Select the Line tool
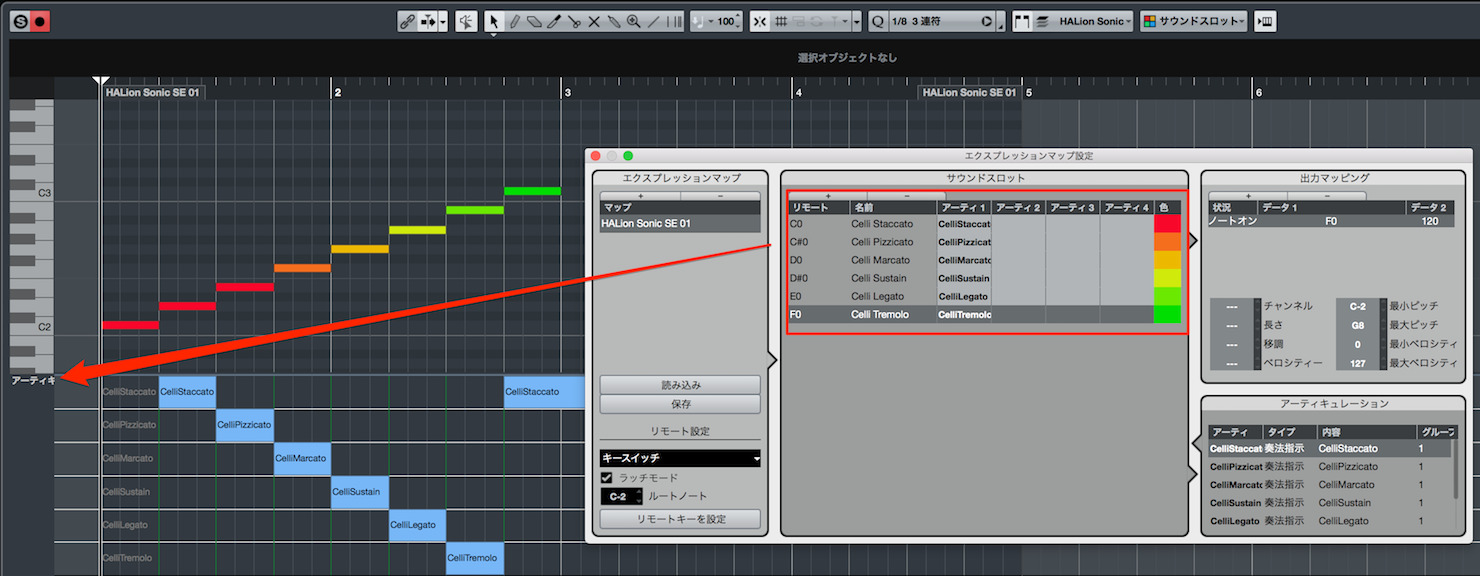 click(654, 21)
